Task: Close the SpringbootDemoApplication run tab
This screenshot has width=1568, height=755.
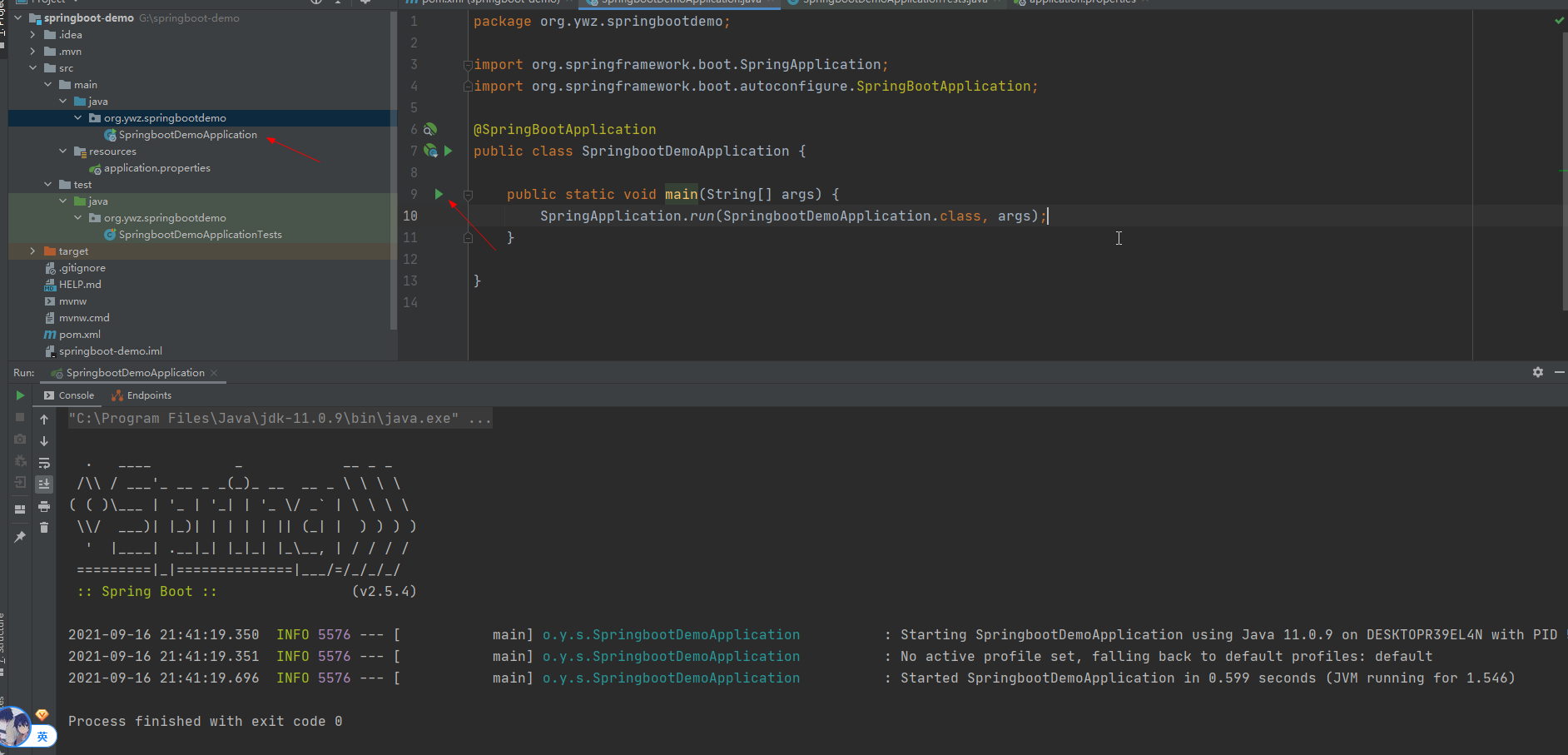Action: point(214,373)
